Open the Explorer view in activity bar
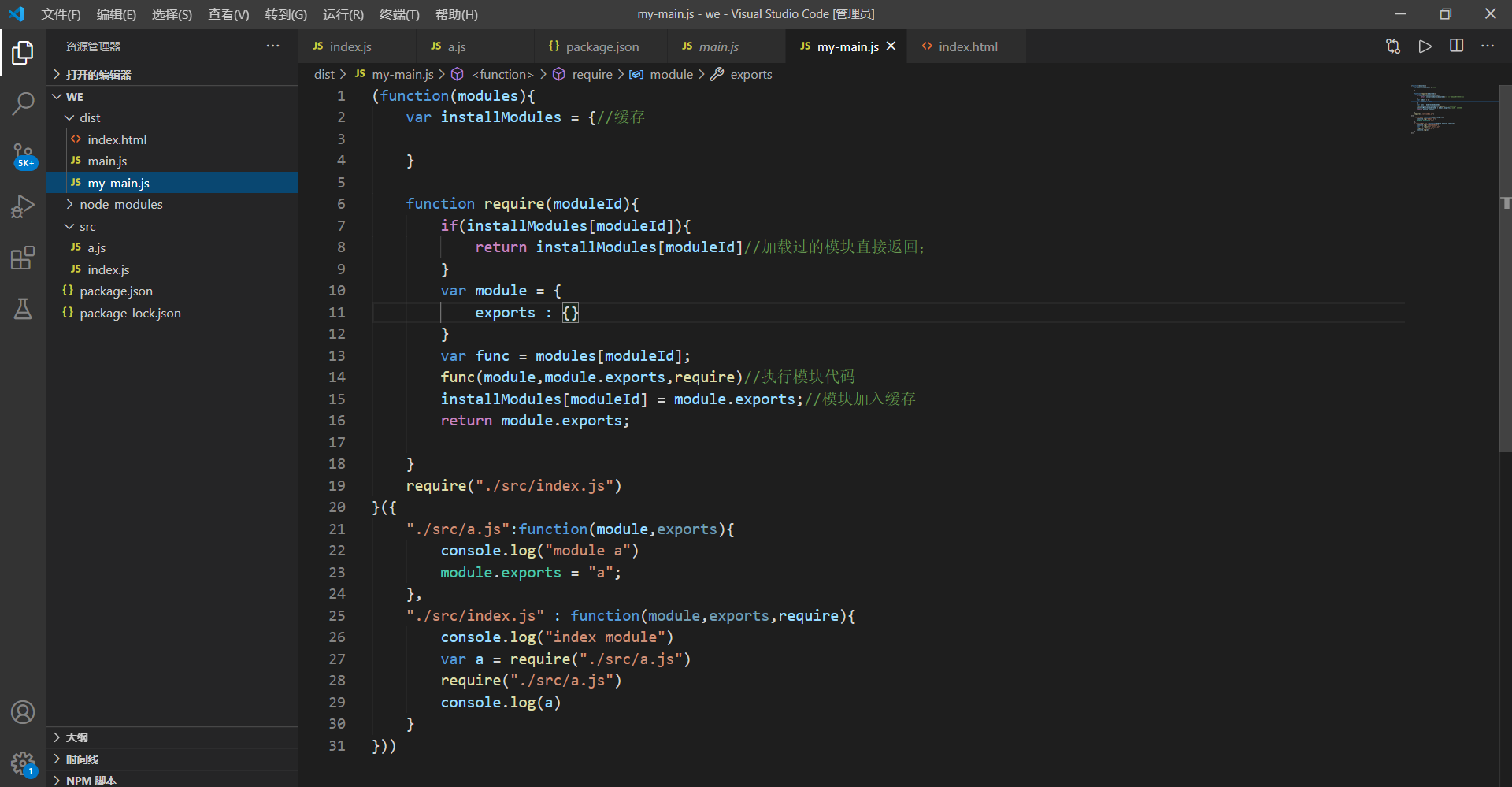The height and width of the screenshot is (787, 1512). 23,53
